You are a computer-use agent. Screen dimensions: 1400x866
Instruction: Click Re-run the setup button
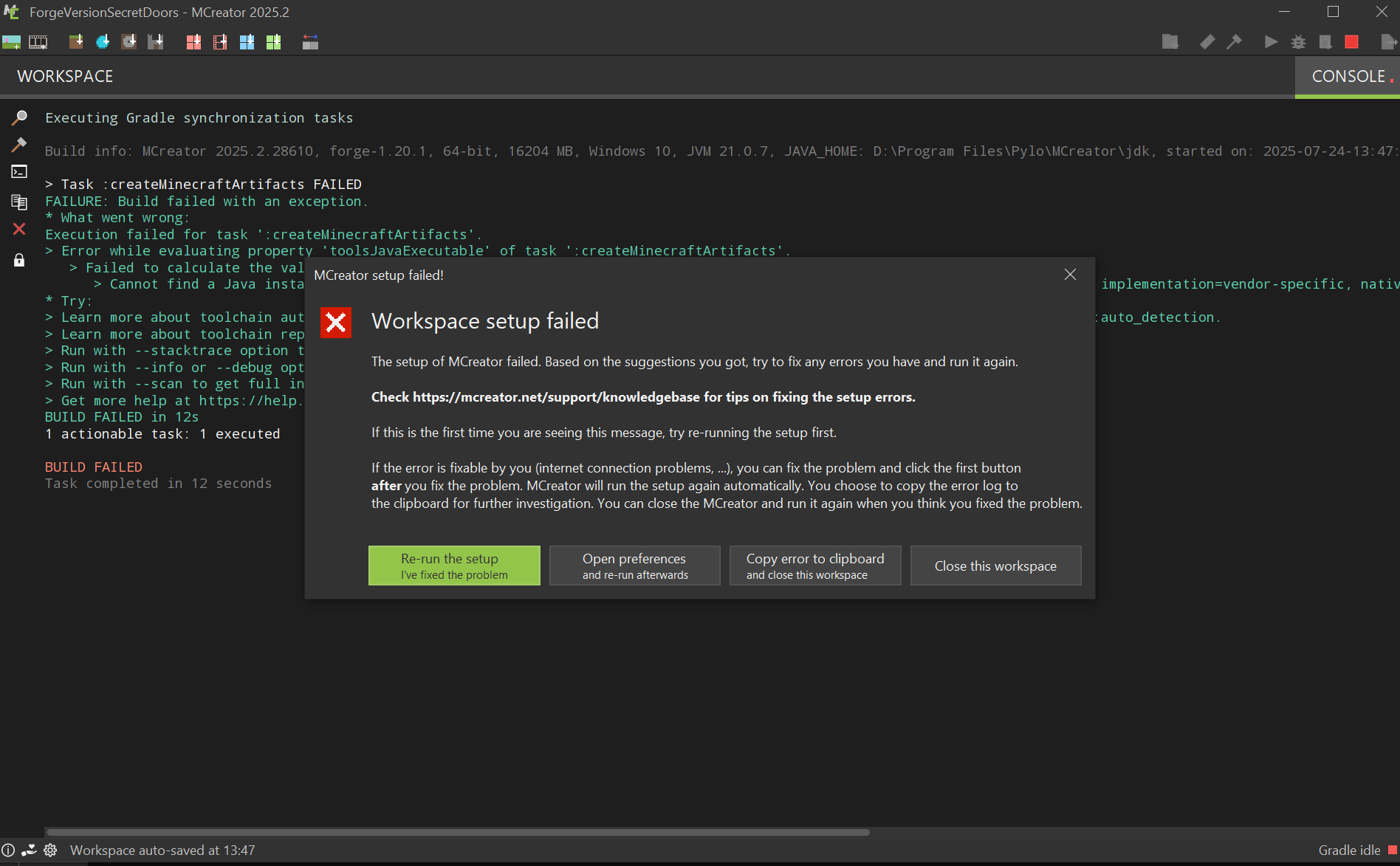454,566
